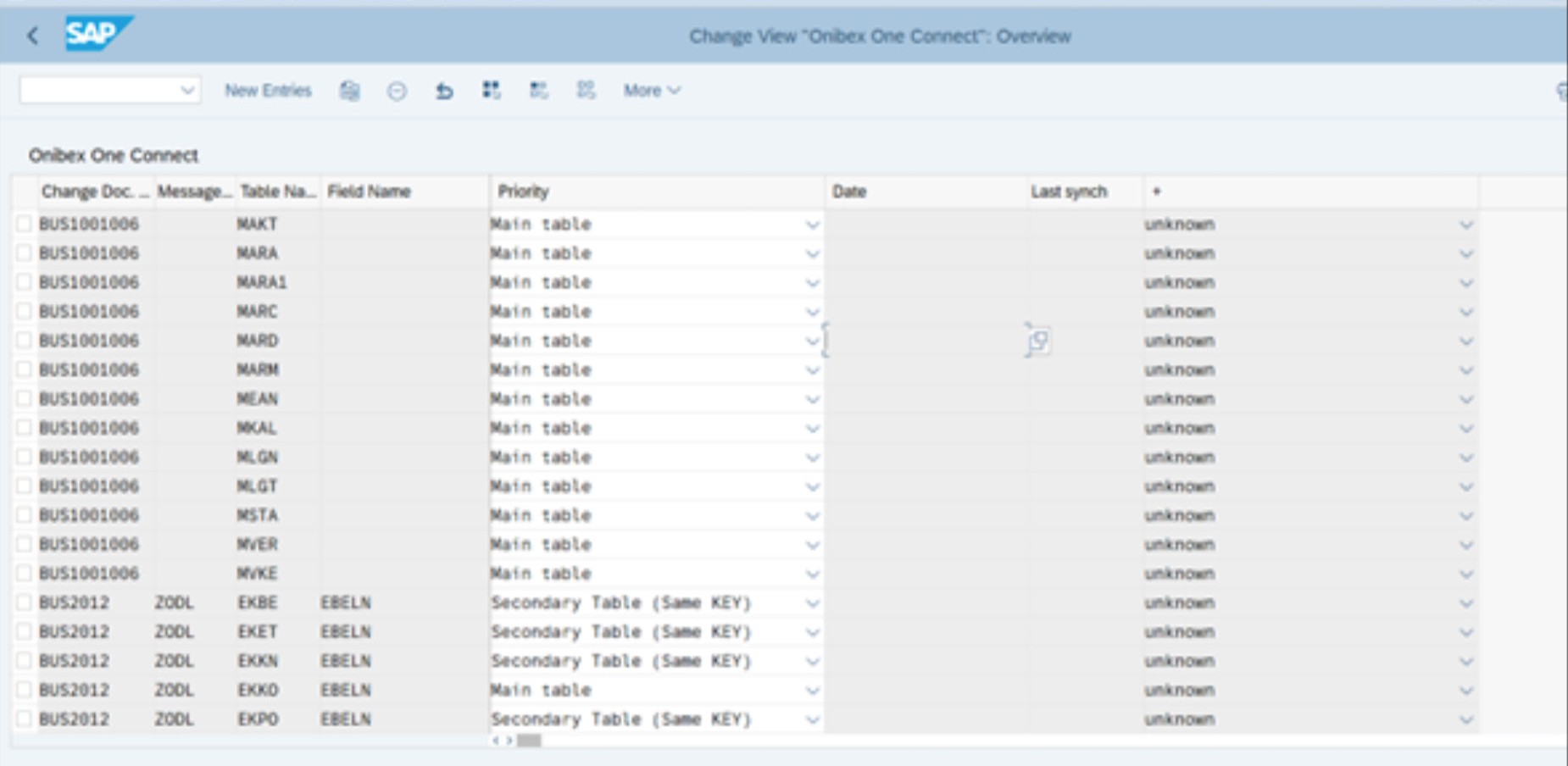The image size is (1568, 766).
Task: Click table name MVER cell
Action: tap(278, 544)
